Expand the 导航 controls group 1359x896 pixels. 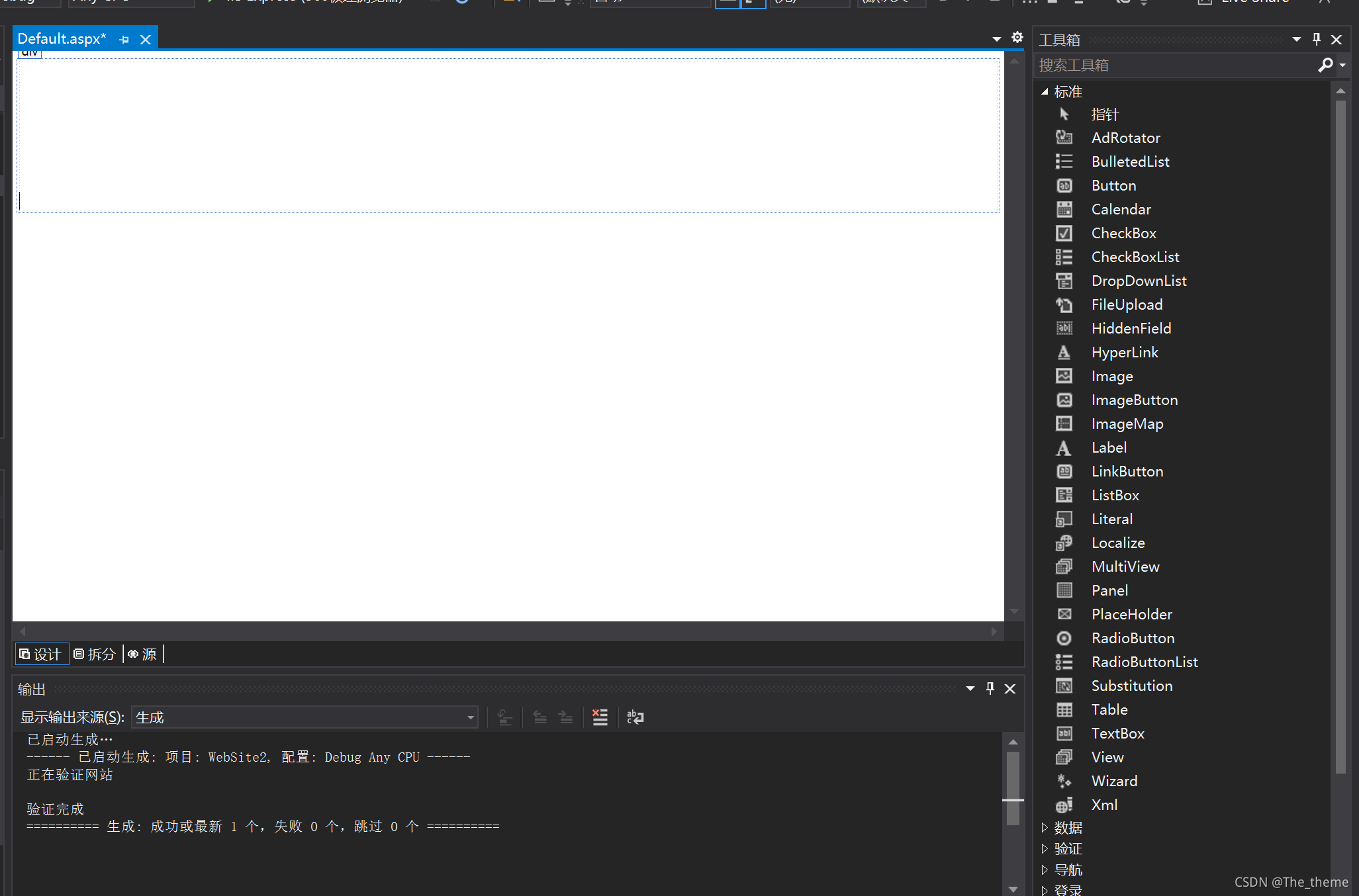(x=1046, y=868)
